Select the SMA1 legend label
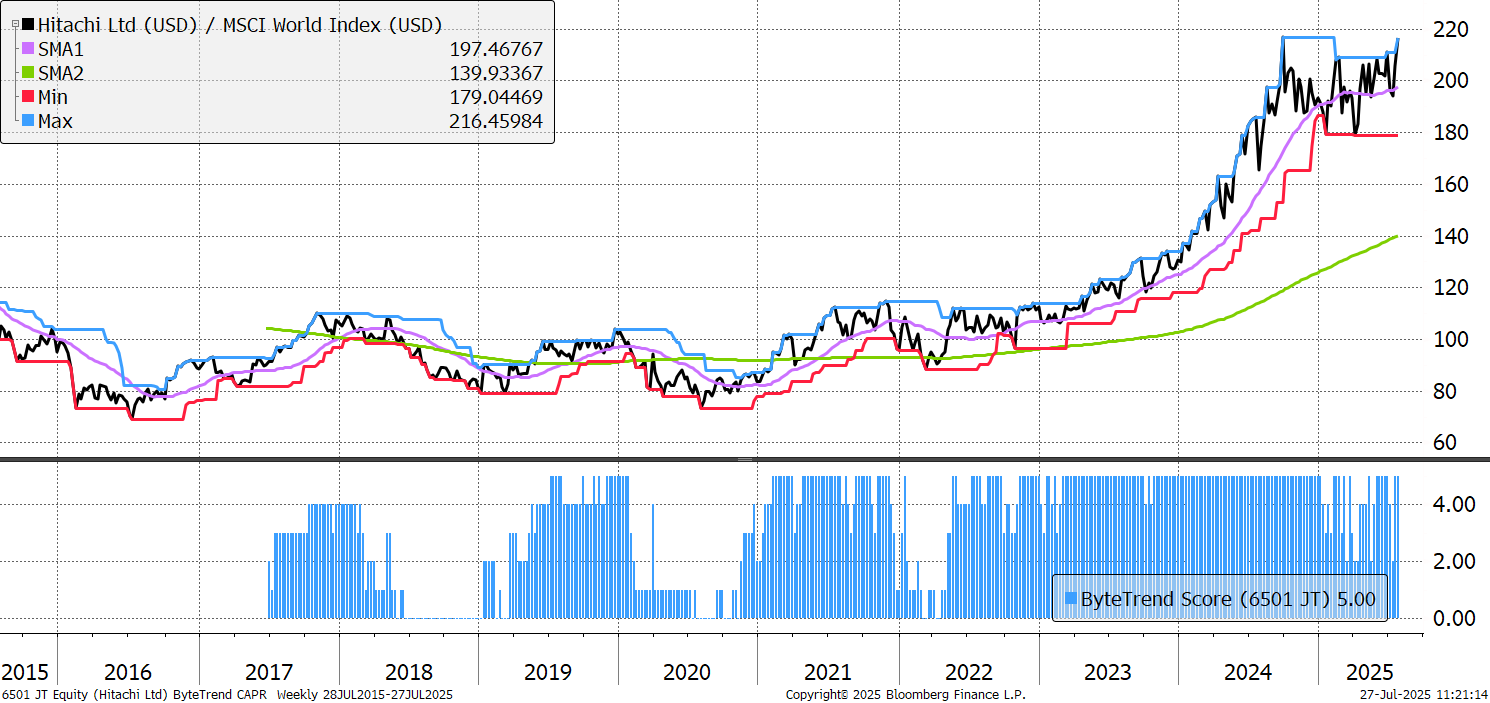The height and width of the screenshot is (703, 1490). (x=62, y=49)
